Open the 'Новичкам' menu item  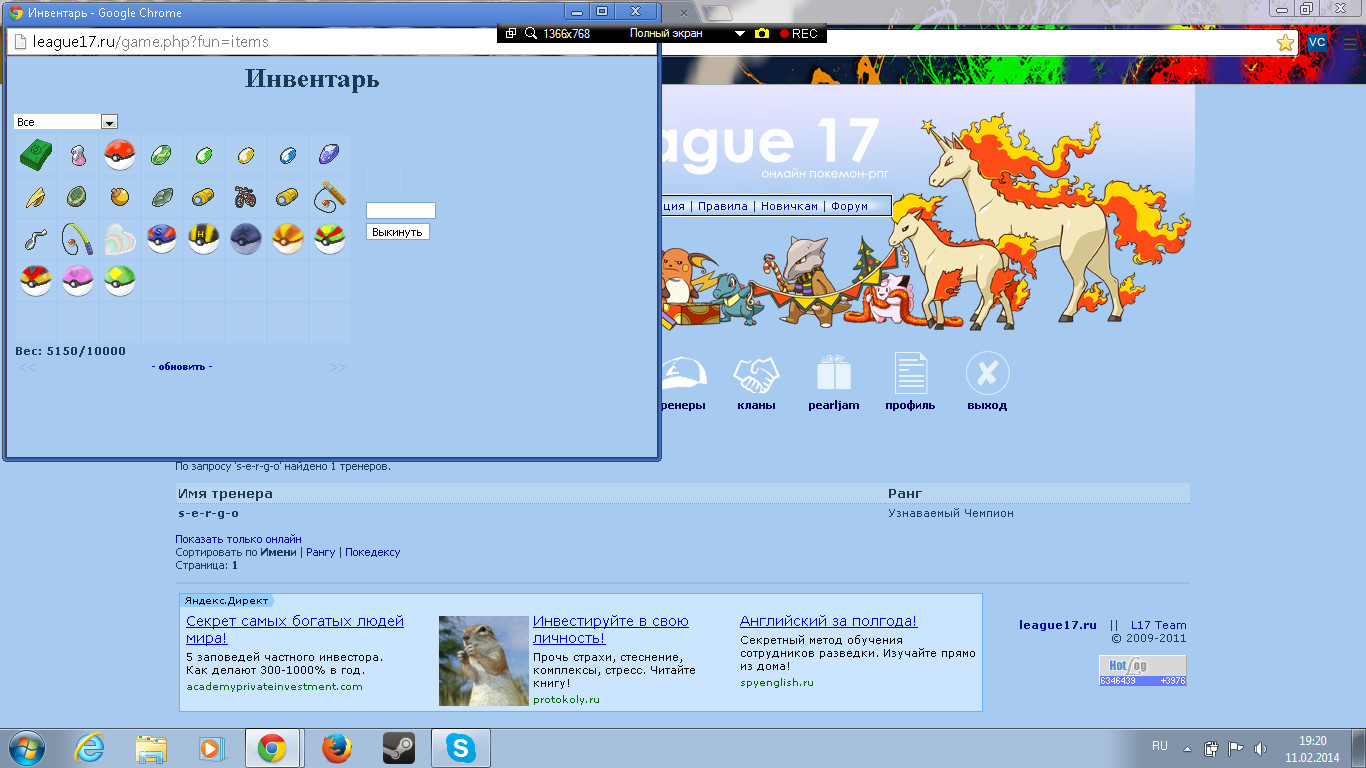(789, 206)
